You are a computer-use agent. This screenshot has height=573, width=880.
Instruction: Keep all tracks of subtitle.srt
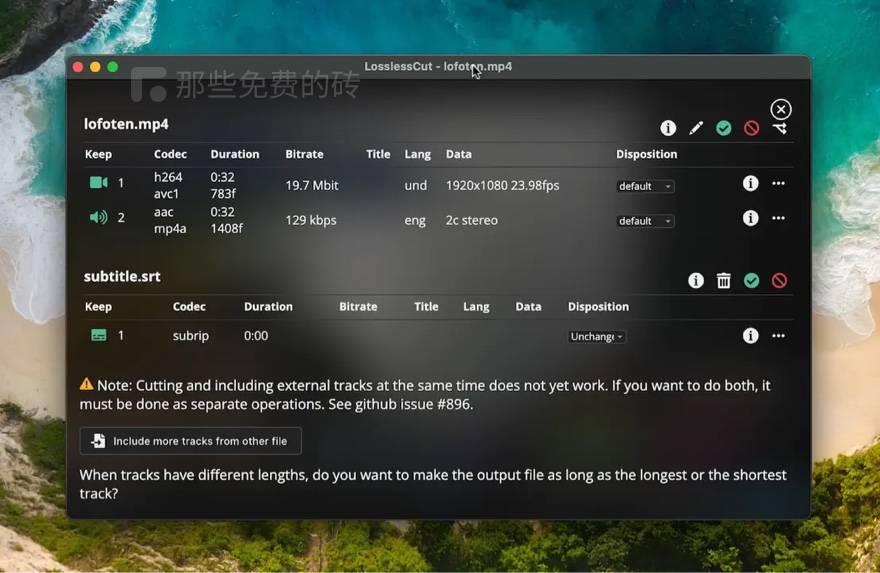pyautogui.click(x=751, y=281)
